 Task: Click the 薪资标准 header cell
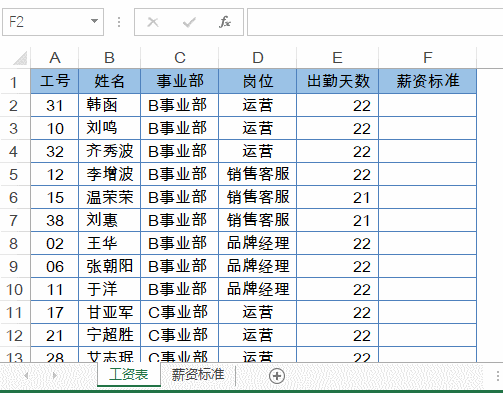428,81
